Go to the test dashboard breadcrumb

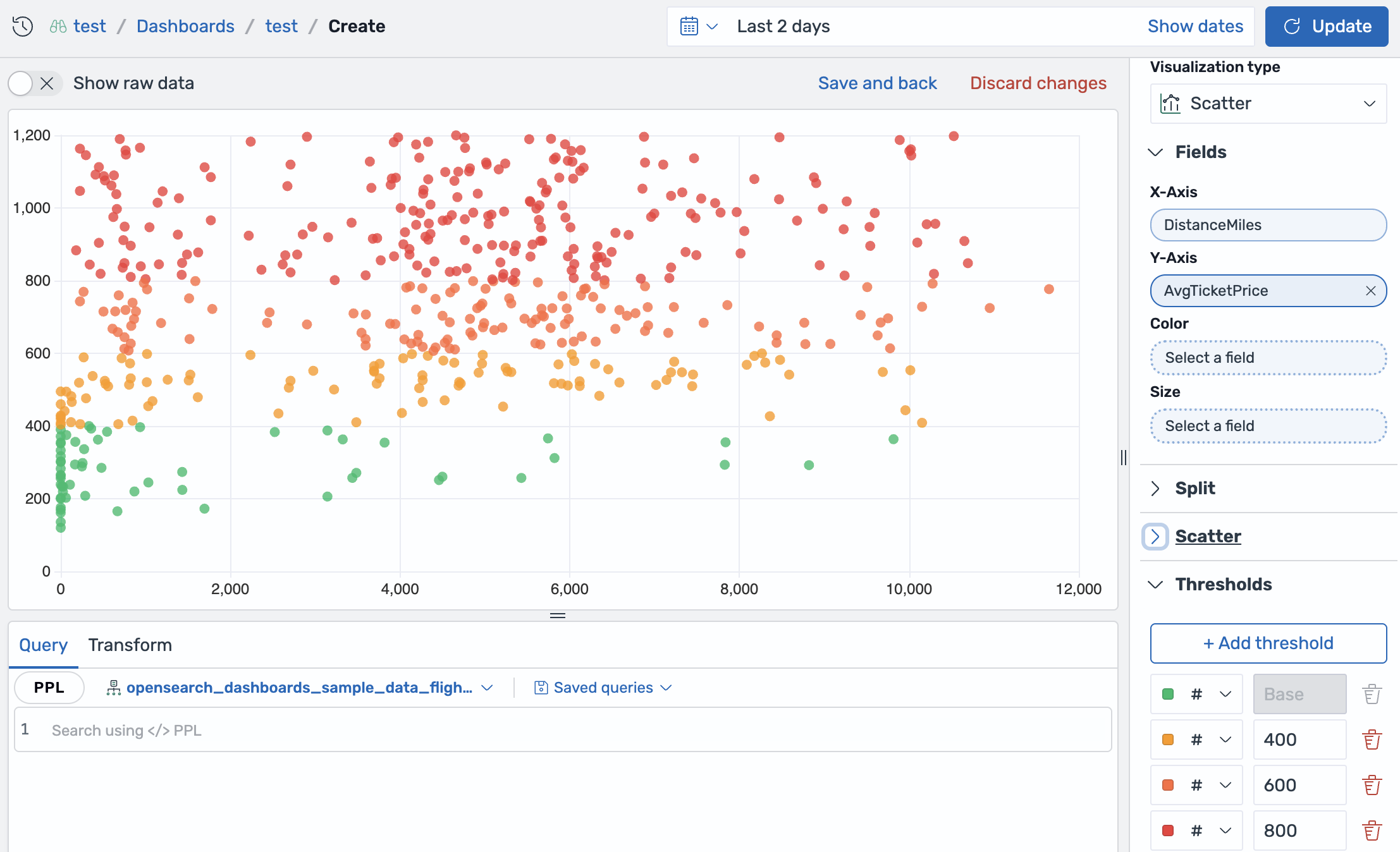click(x=281, y=27)
